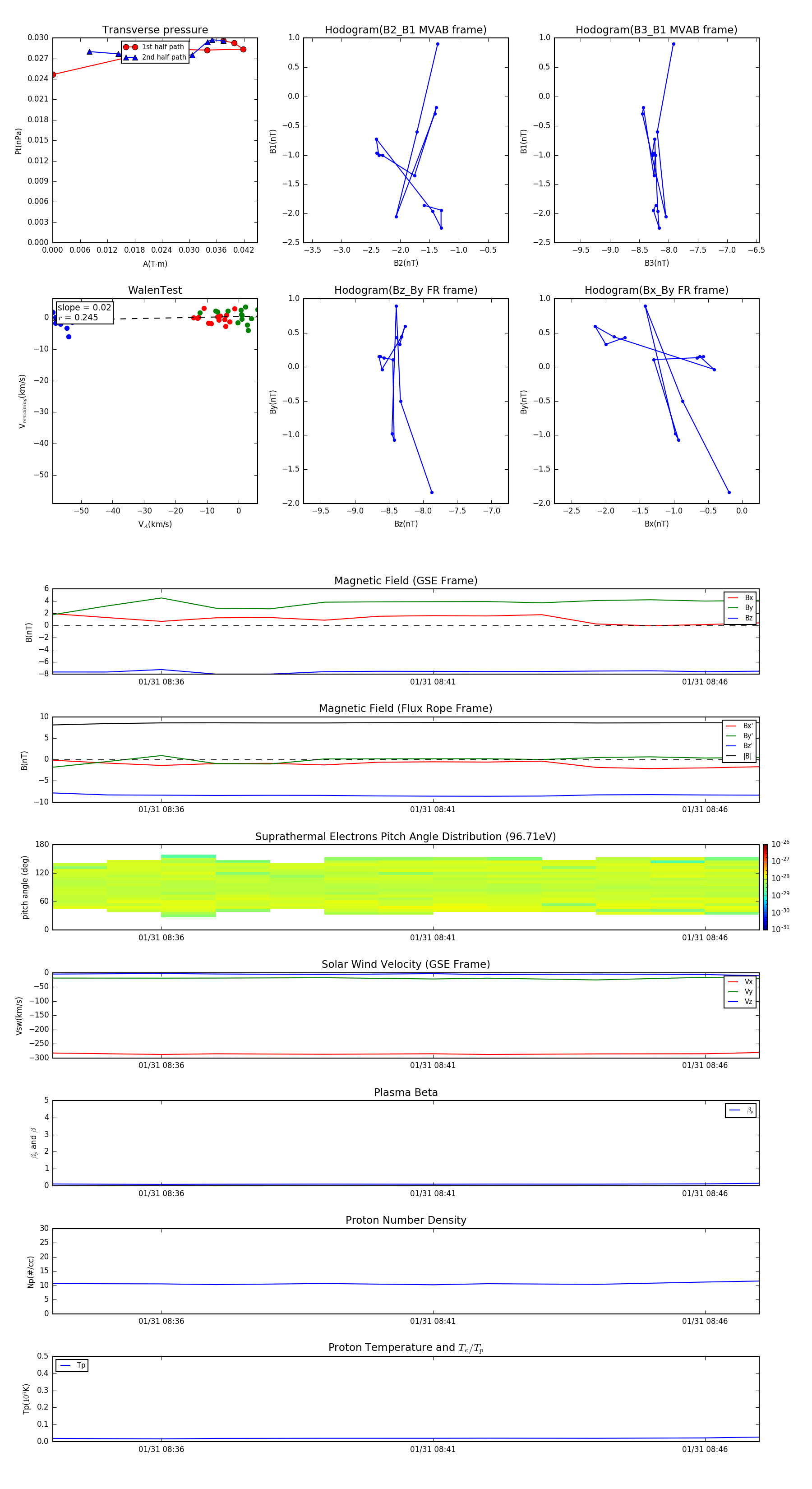Click the pitch angle spectrogram heatmap
The image size is (812, 1489).
click(x=406, y=887)
